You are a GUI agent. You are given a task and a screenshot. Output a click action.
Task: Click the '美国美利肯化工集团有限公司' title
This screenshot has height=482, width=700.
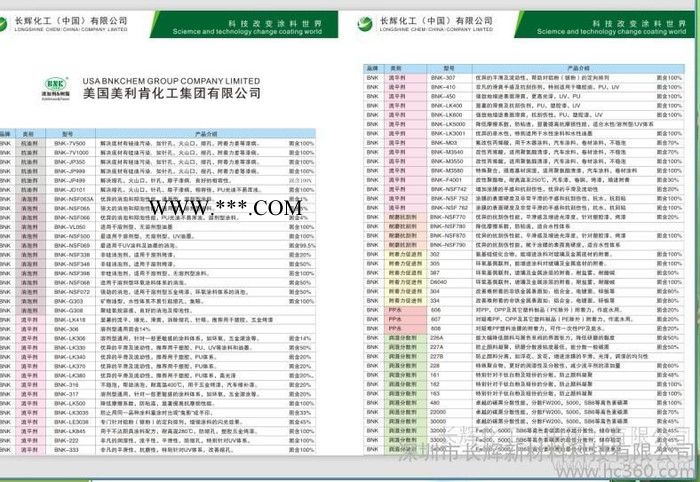point(171,93)
